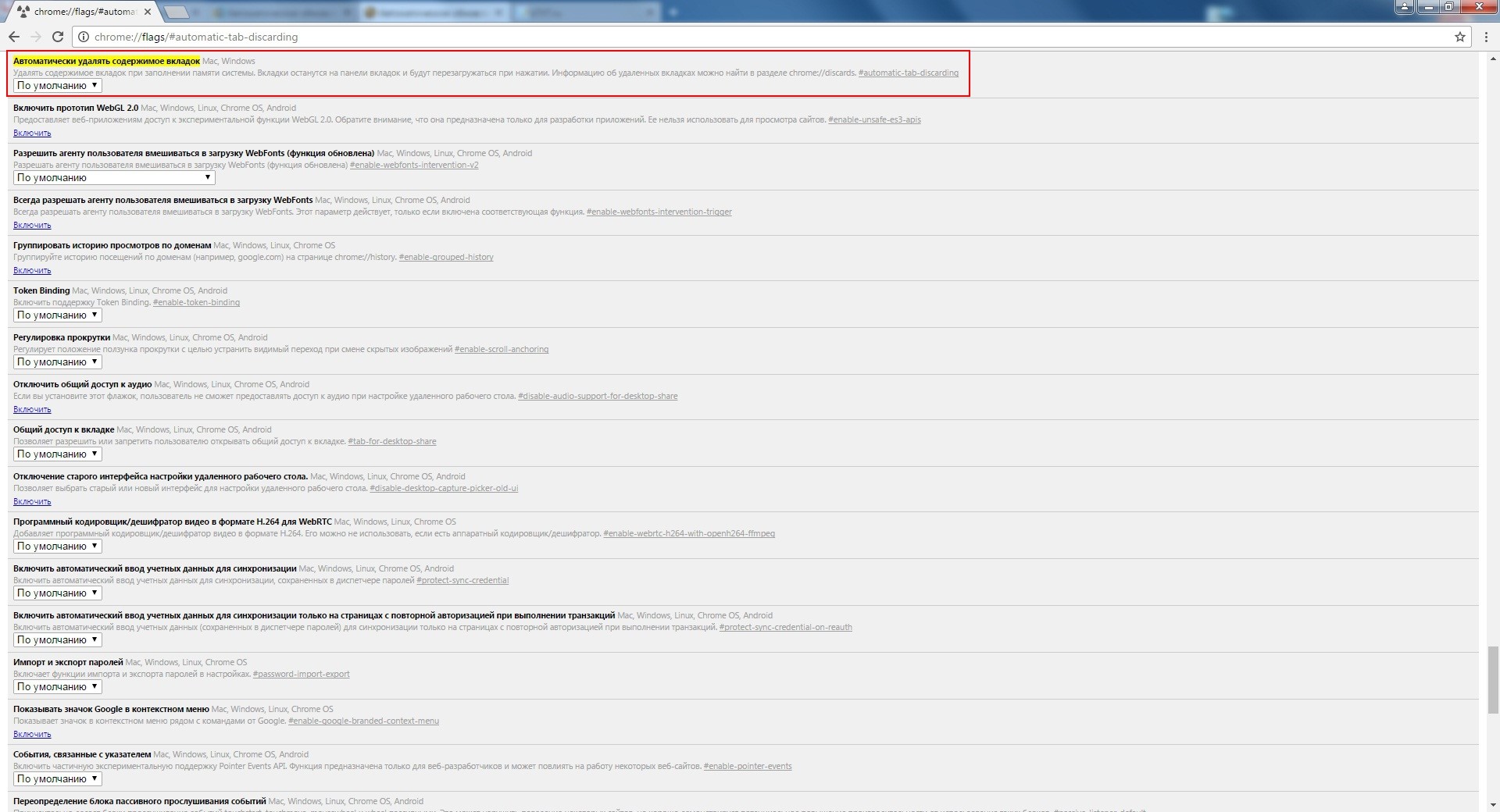Select heading 'Token Binding'
This screenshot has height=812, width=1500.
click(x=41, y=290)
